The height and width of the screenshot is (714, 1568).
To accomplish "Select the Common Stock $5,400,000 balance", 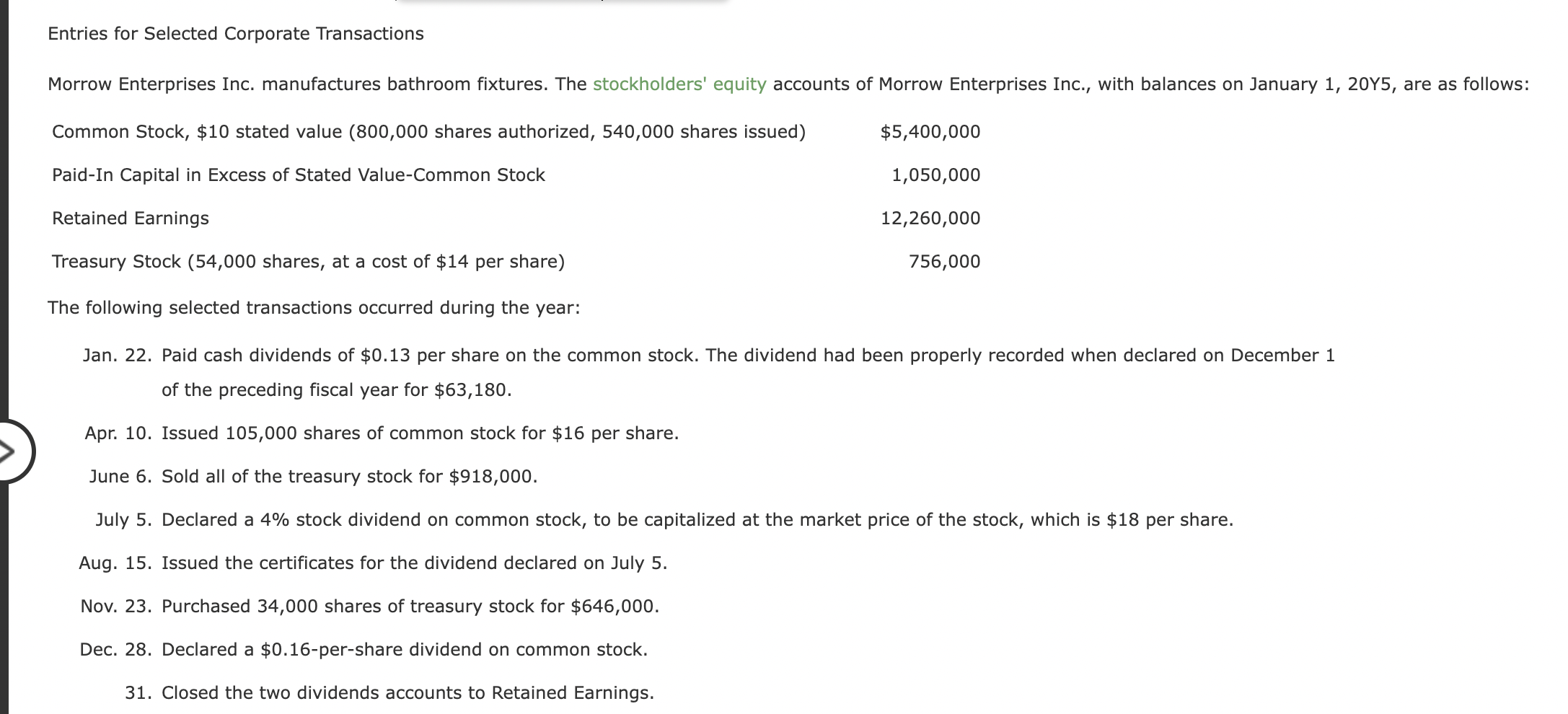I will click(930, 132).
